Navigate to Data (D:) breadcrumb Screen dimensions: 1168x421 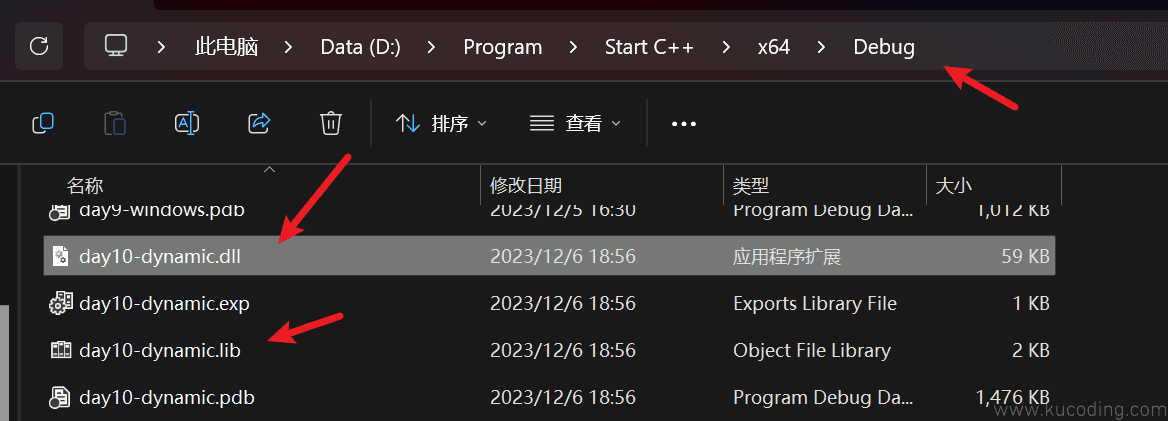[x=361, y=47]
